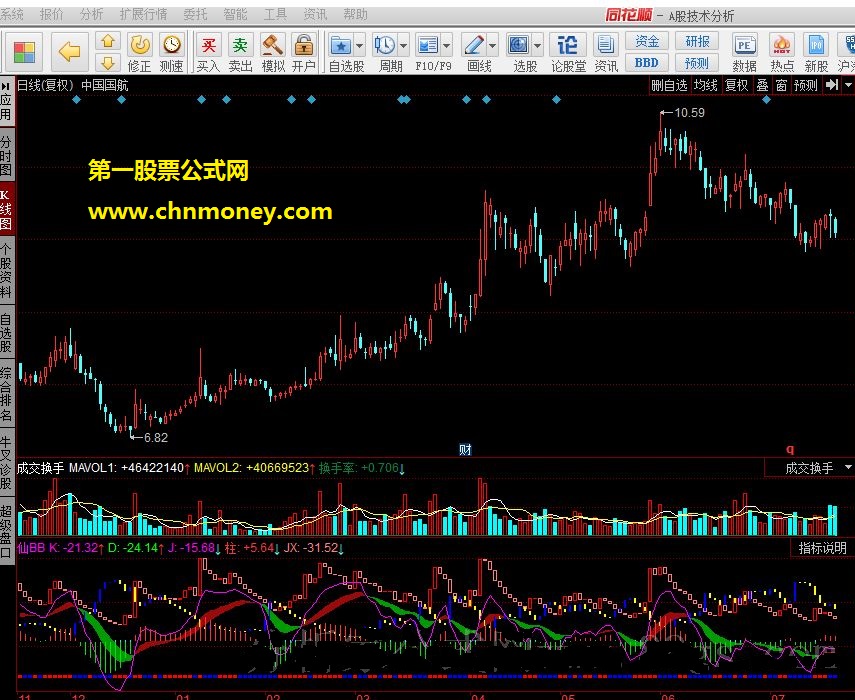Switch to the 分时图 side tab

point(6,155)
